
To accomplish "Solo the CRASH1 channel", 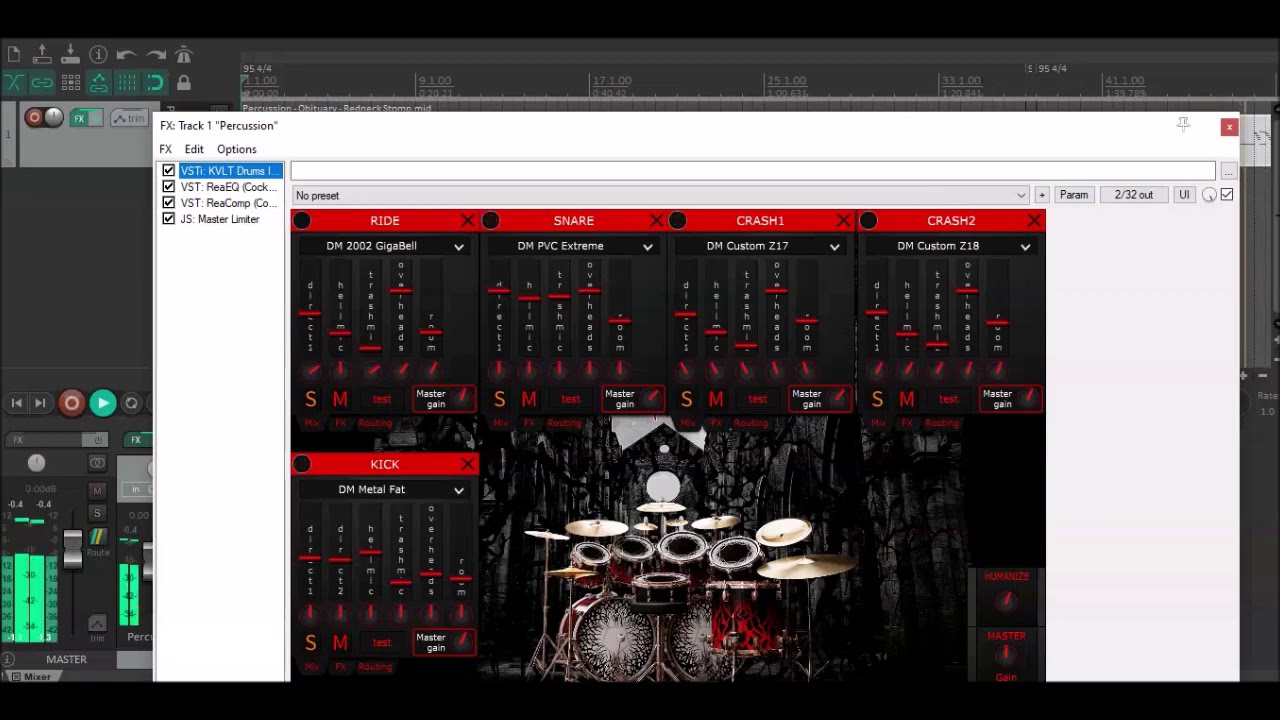I will [686, 399].
